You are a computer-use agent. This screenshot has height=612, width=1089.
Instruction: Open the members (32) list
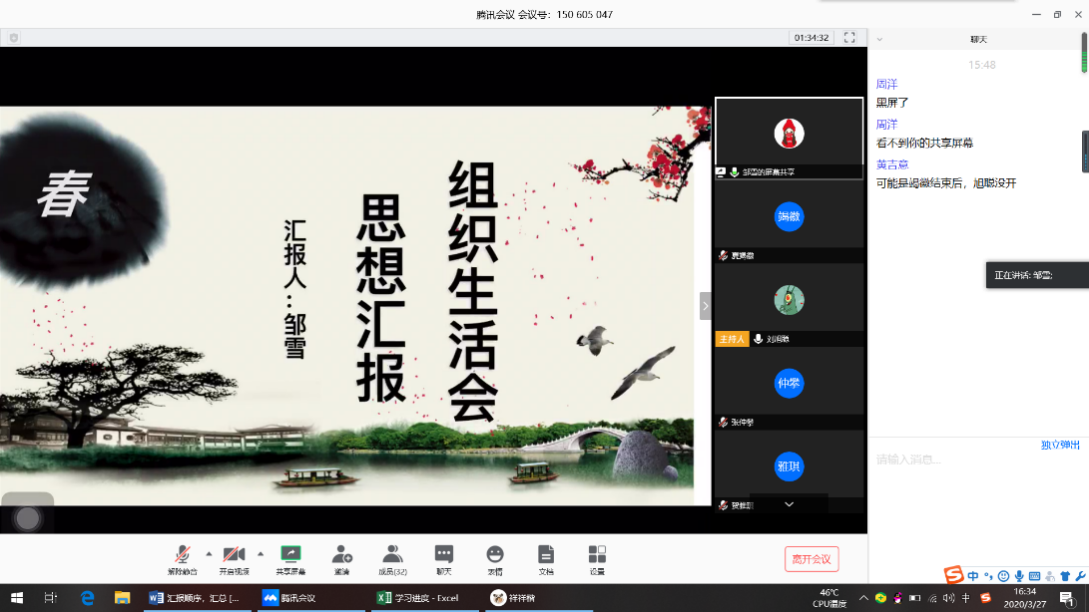(x=392, y=555)
